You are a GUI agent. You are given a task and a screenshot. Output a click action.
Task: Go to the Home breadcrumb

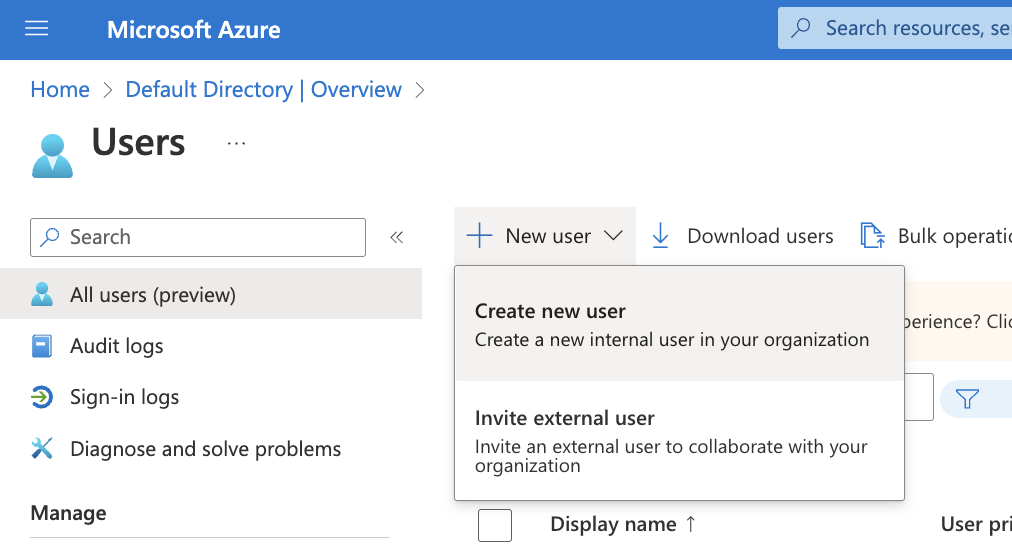pyautogui.click(x=60, y=89)
